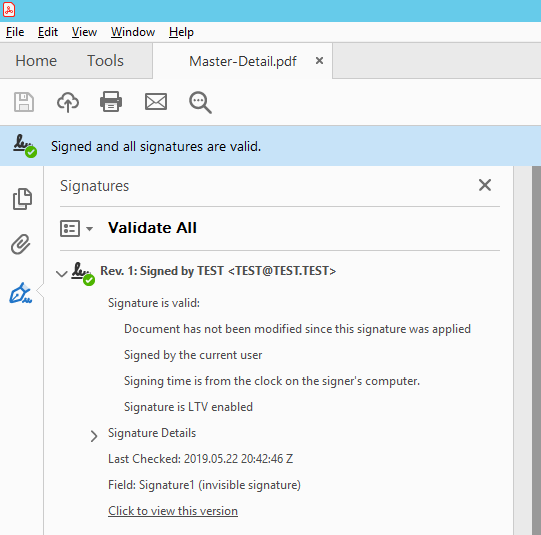541x535 pixels.
Task: Open Page Thumbnails panel in sidebar
Action: click(x=22, y=199)
